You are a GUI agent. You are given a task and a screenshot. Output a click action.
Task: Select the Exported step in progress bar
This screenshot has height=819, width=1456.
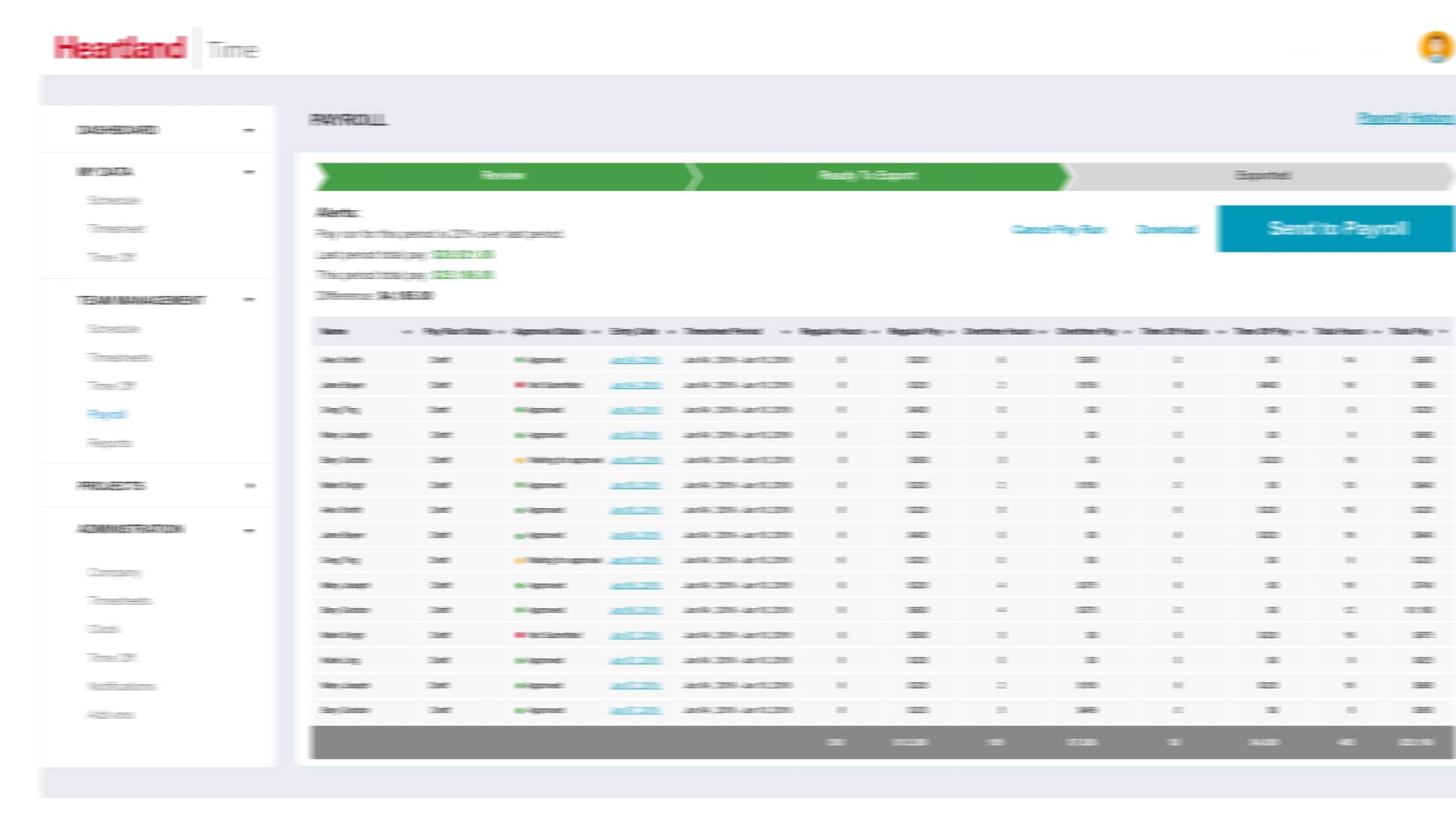[1262, 176]
